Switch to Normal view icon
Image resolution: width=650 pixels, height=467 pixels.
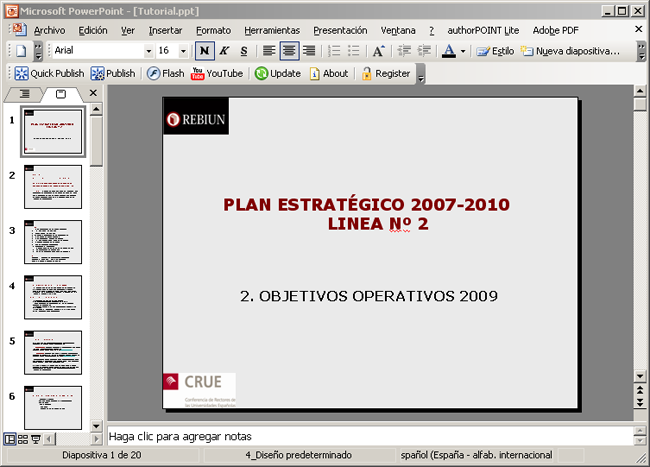pos(10,439)
